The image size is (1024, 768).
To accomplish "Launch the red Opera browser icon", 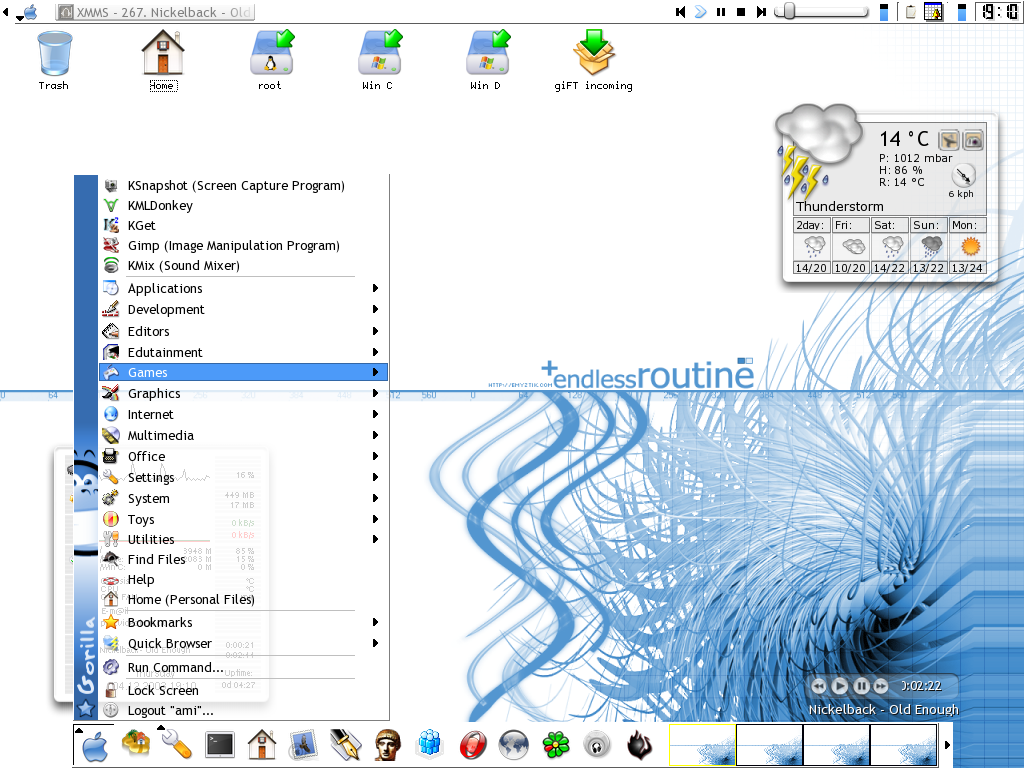I will tap(472, 744).
